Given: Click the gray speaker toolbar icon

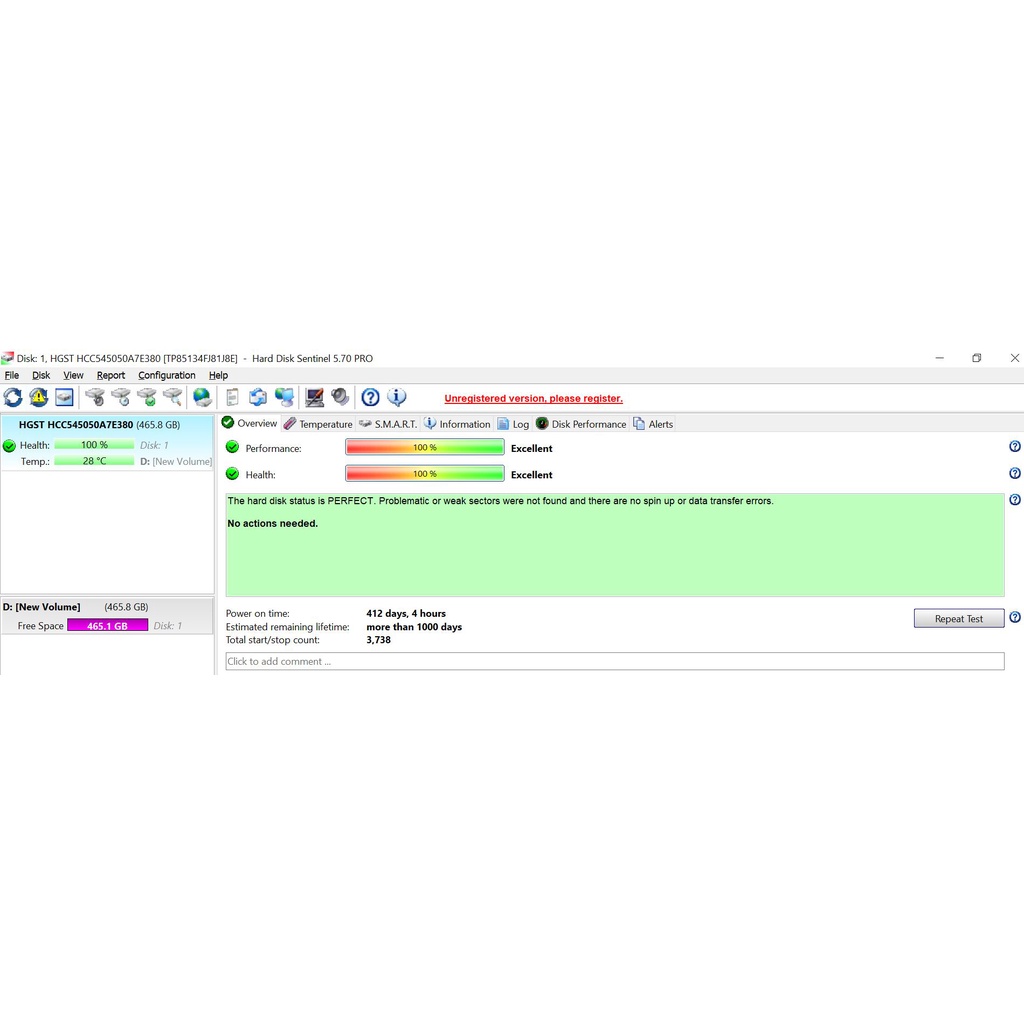Looking at the screenshot, I should point(341,398).
